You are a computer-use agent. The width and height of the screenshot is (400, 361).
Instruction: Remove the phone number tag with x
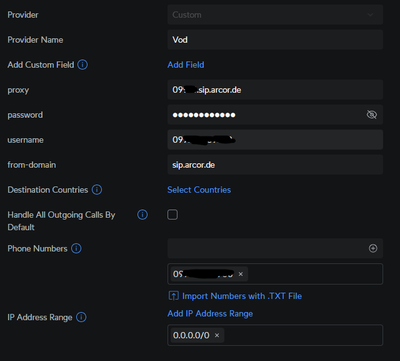[241, 274]
